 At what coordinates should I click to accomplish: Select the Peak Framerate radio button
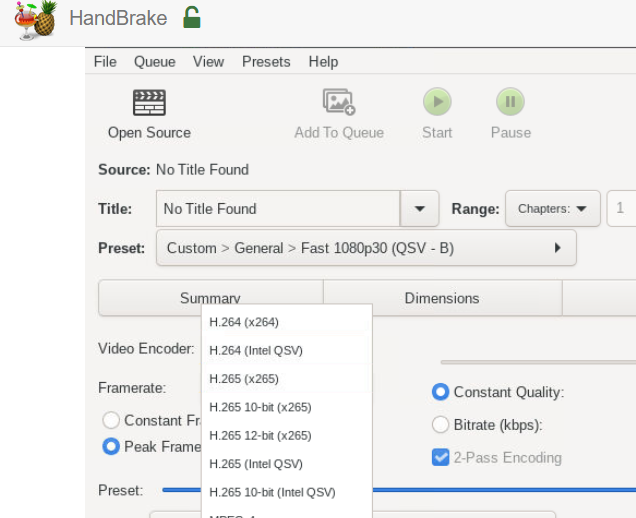click(111, 447)
